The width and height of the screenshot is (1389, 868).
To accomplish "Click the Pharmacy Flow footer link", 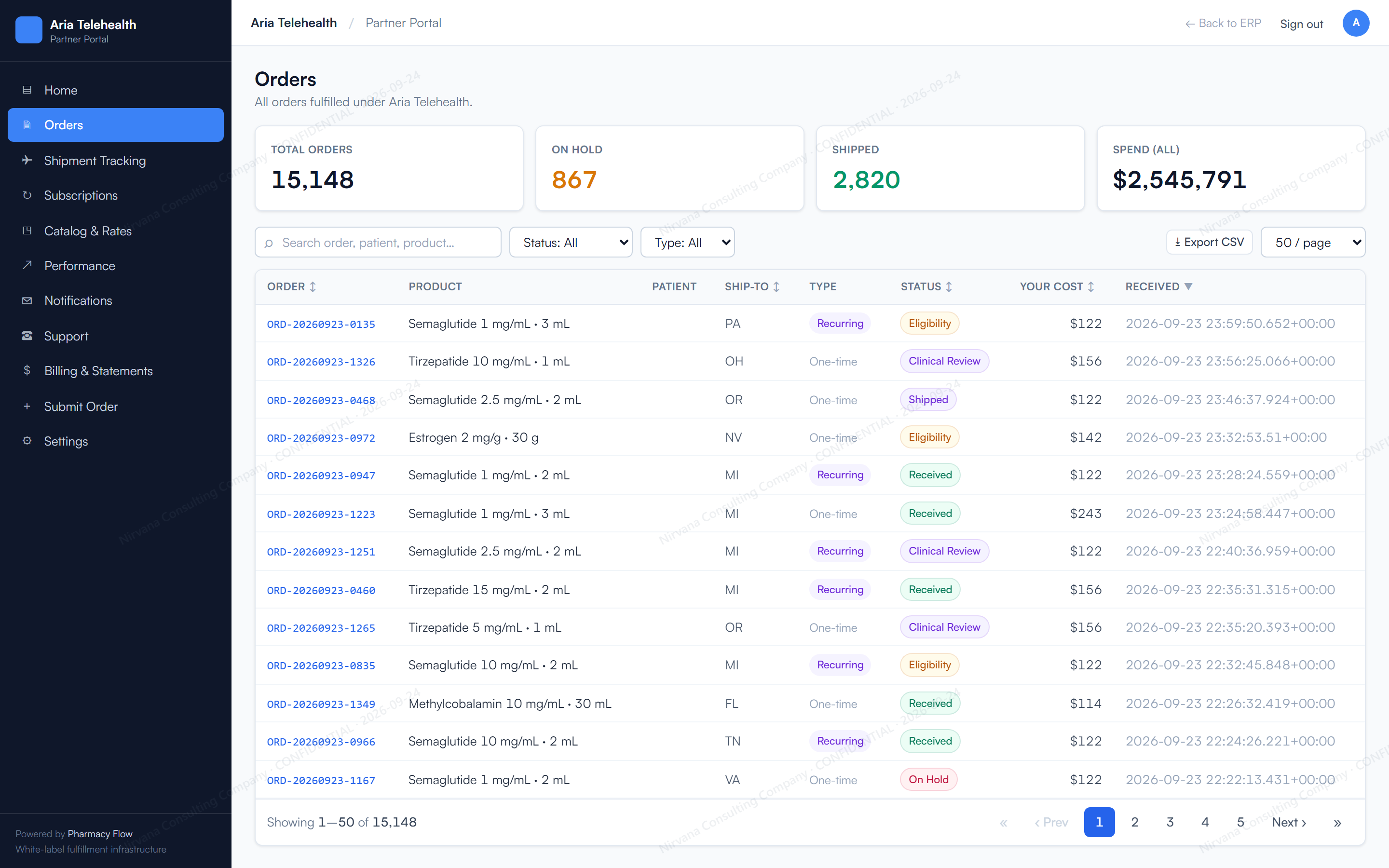I will tap(100, 834).
